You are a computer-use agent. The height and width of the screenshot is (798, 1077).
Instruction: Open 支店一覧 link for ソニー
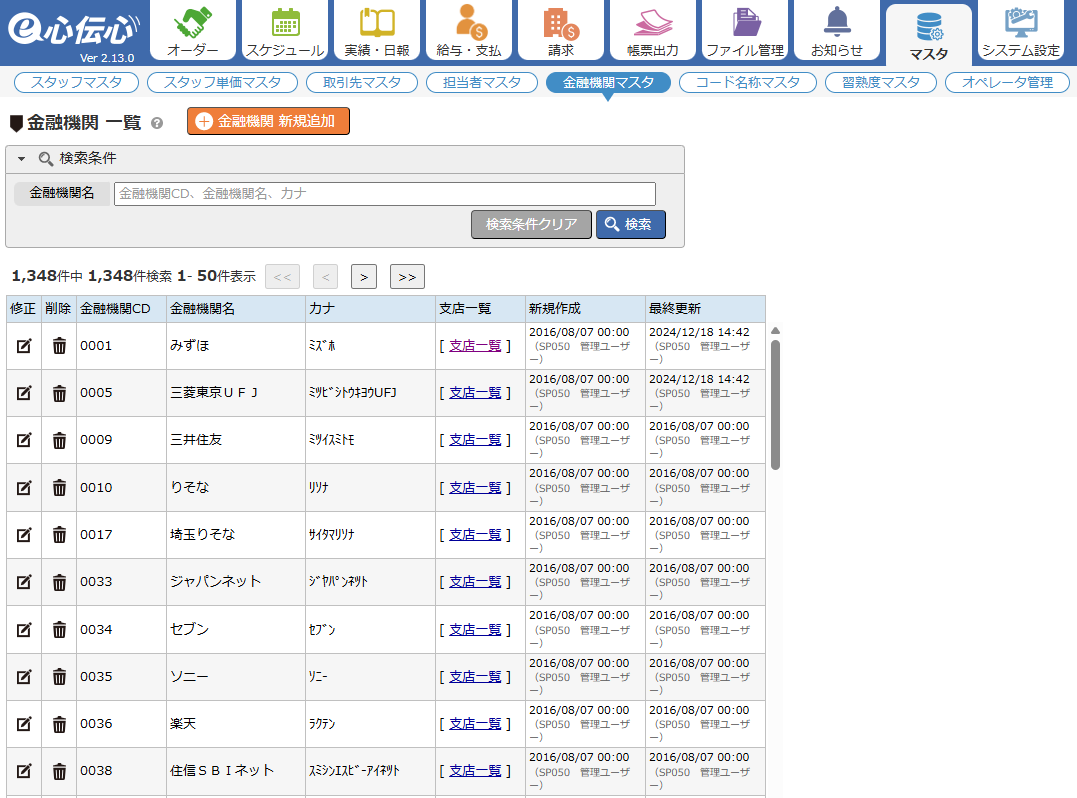475,676
